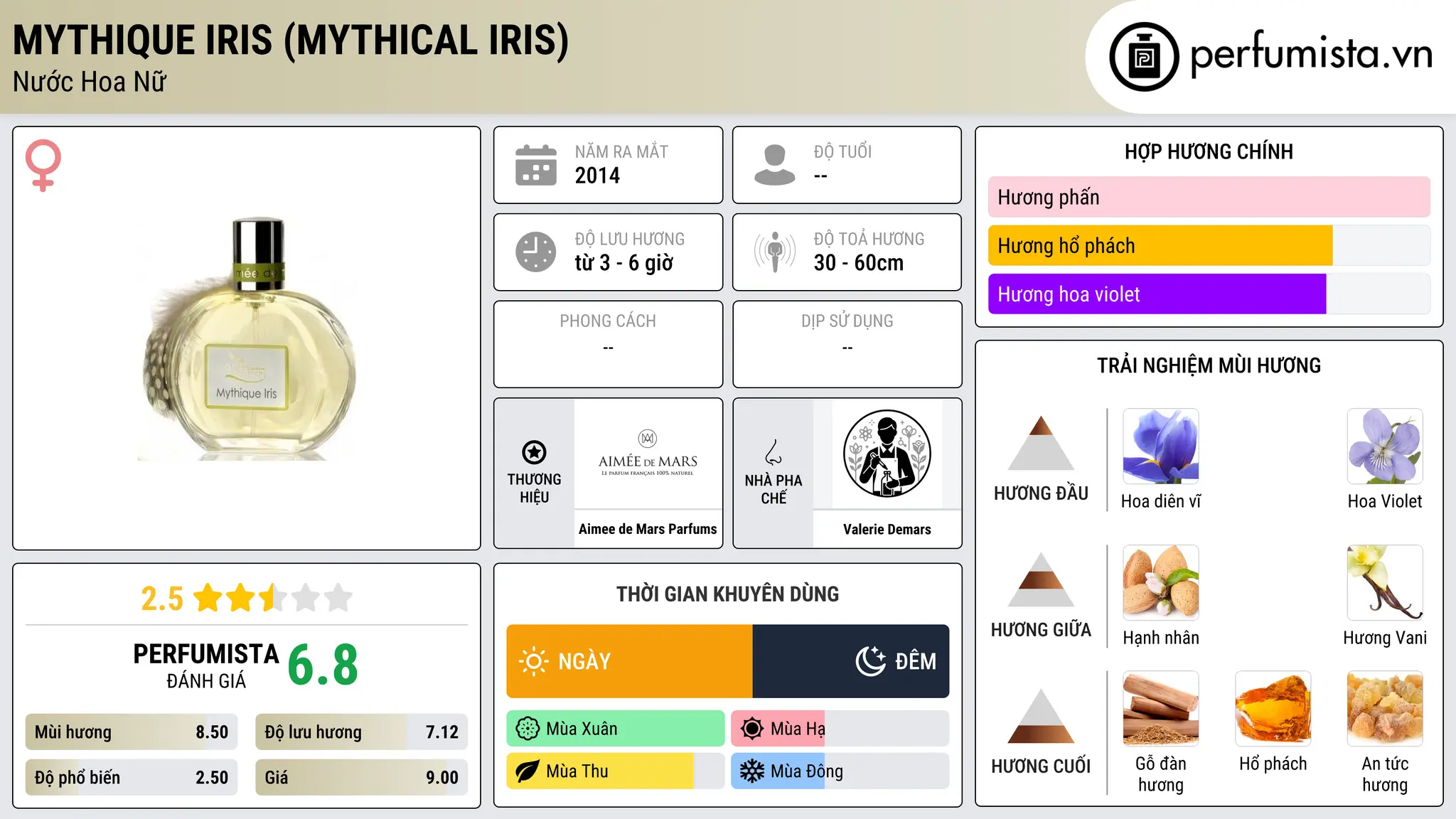Click the Dịp sử dụng label
Viewport: 1456px width, 819px height.
[x=847, y=321]
